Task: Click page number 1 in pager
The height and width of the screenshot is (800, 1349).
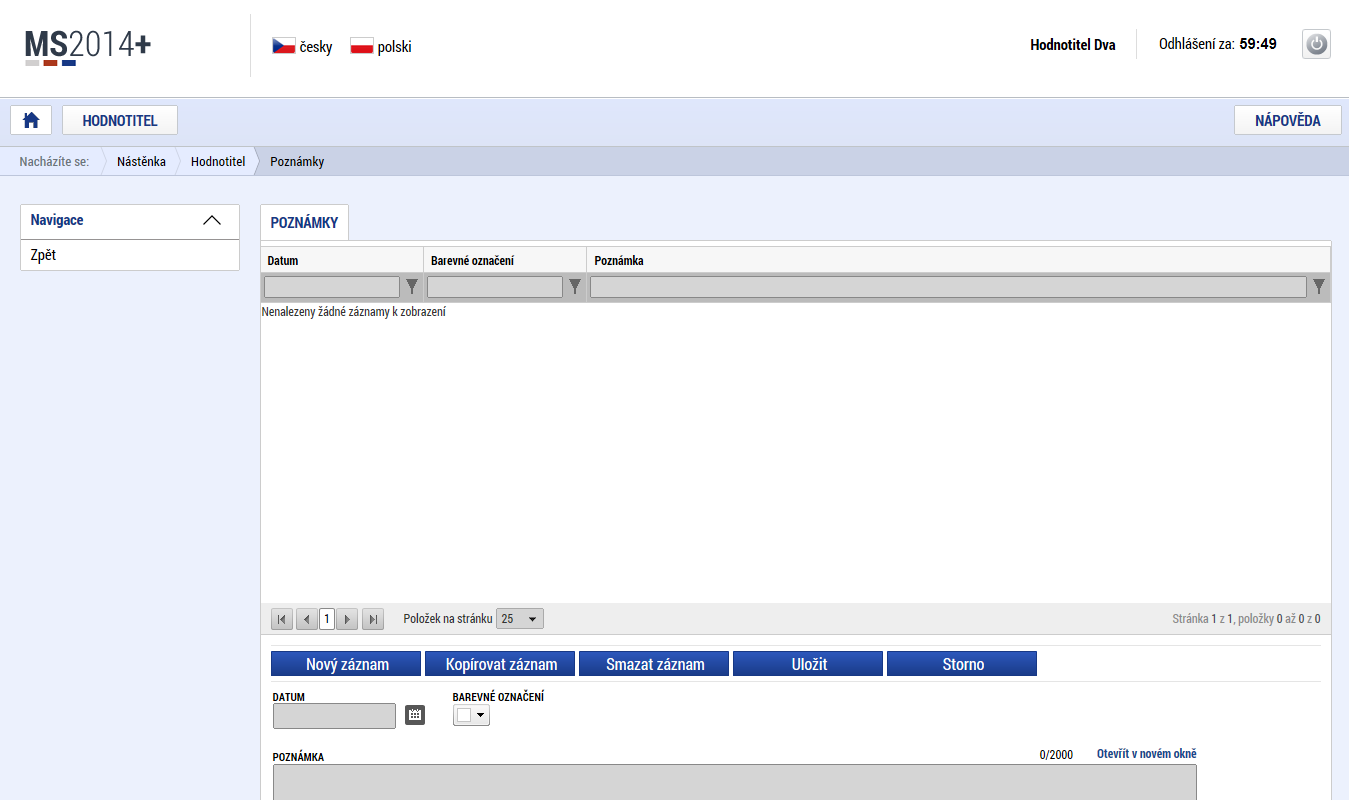Action: pos(327,619)
